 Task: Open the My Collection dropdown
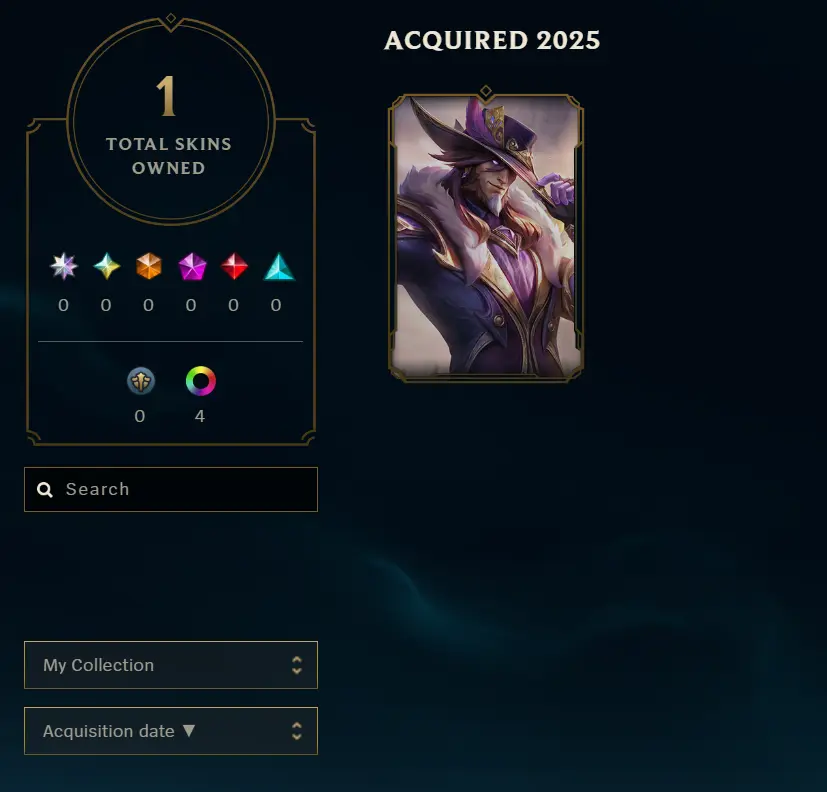coord(171,665)
